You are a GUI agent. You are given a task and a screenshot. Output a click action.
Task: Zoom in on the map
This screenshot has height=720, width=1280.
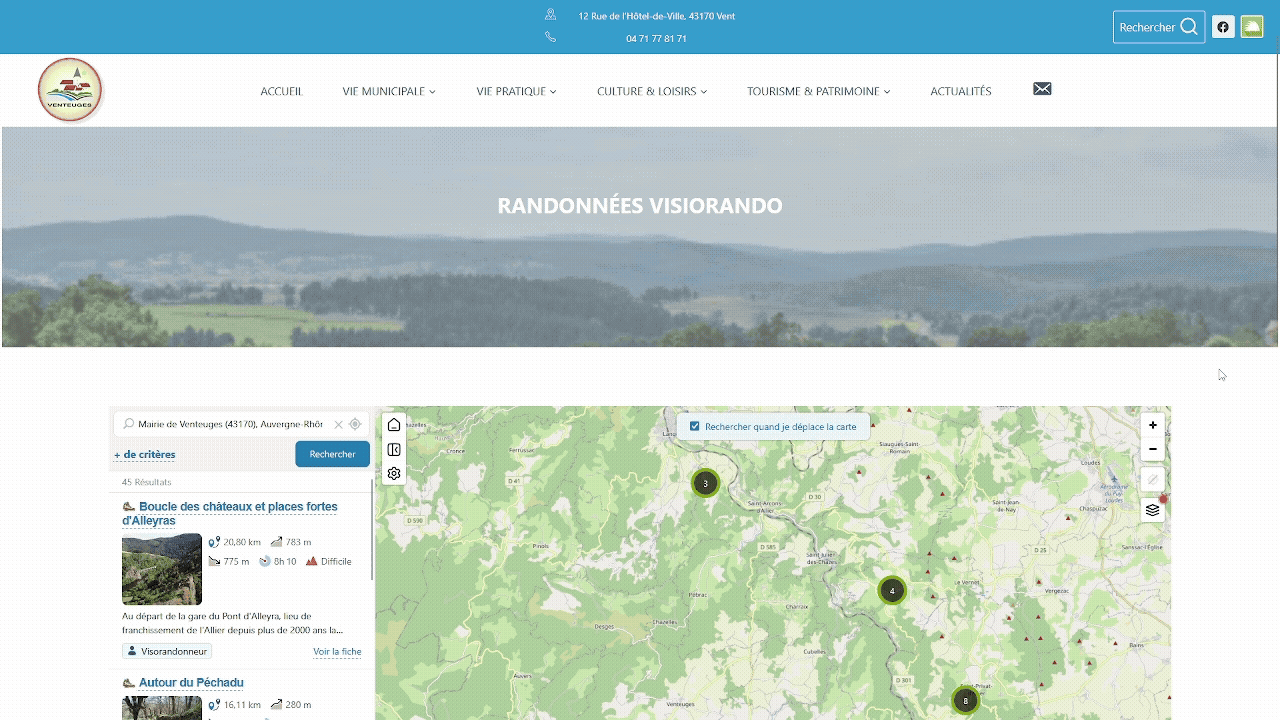1153,425
